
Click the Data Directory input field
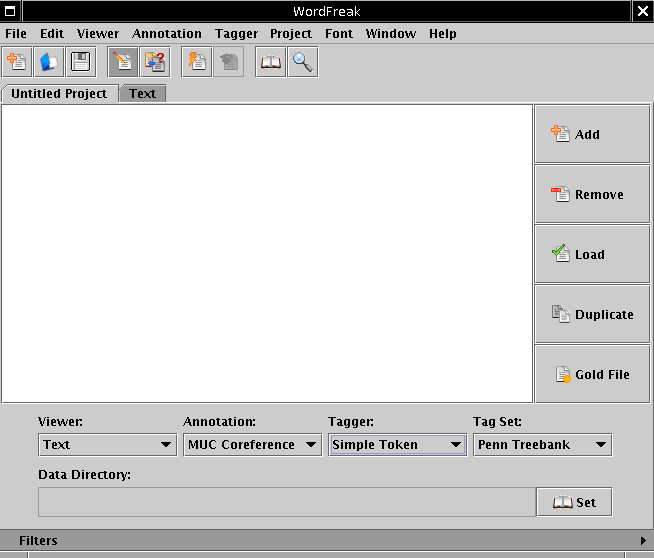tap(286, 502)
